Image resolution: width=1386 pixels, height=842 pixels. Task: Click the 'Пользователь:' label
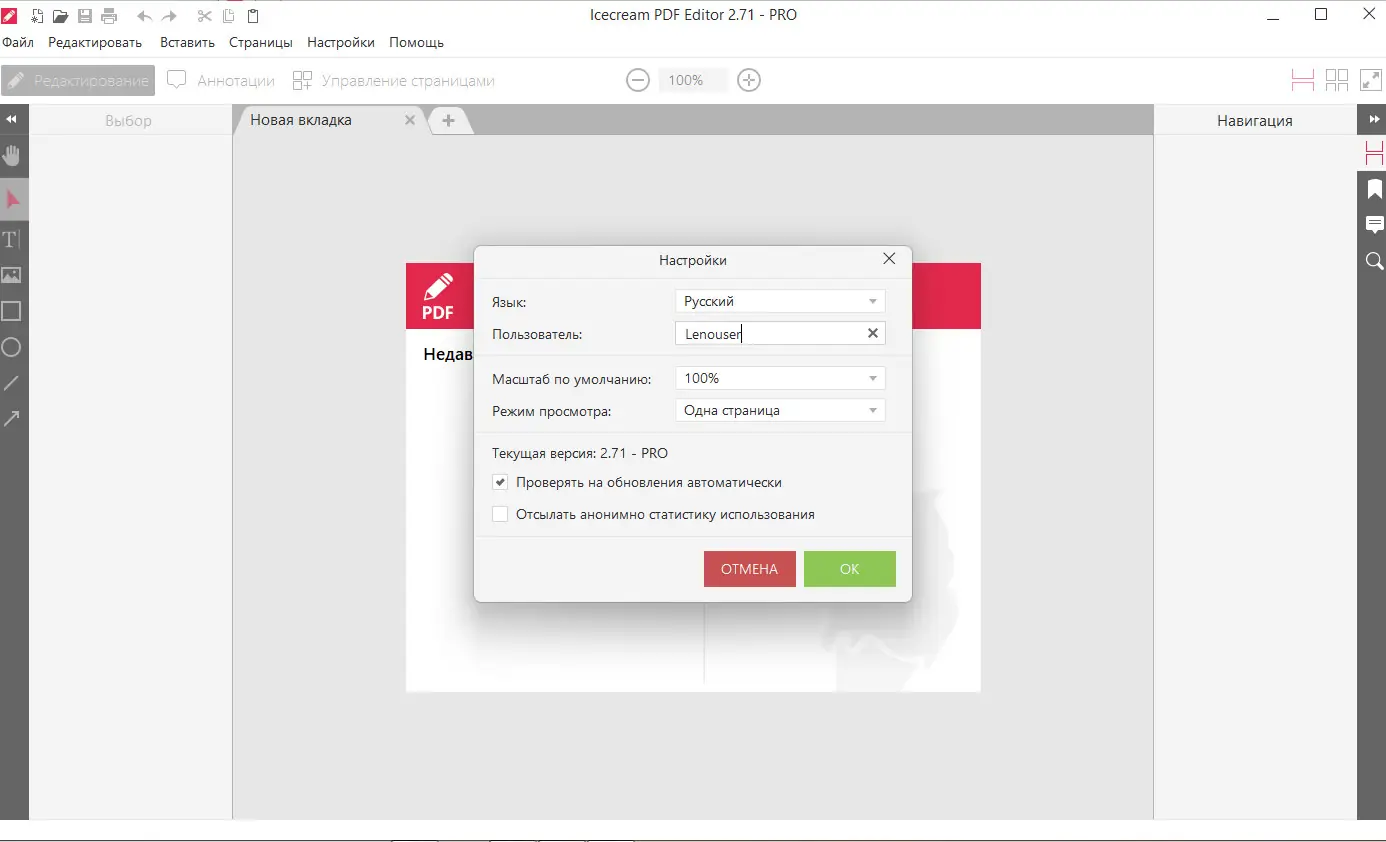point(537,334)
